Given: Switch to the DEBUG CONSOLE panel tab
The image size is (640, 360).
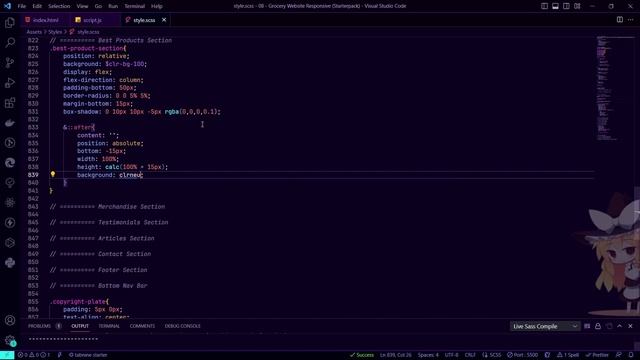Looking at the screenshot, I should [x=182, y=326].
